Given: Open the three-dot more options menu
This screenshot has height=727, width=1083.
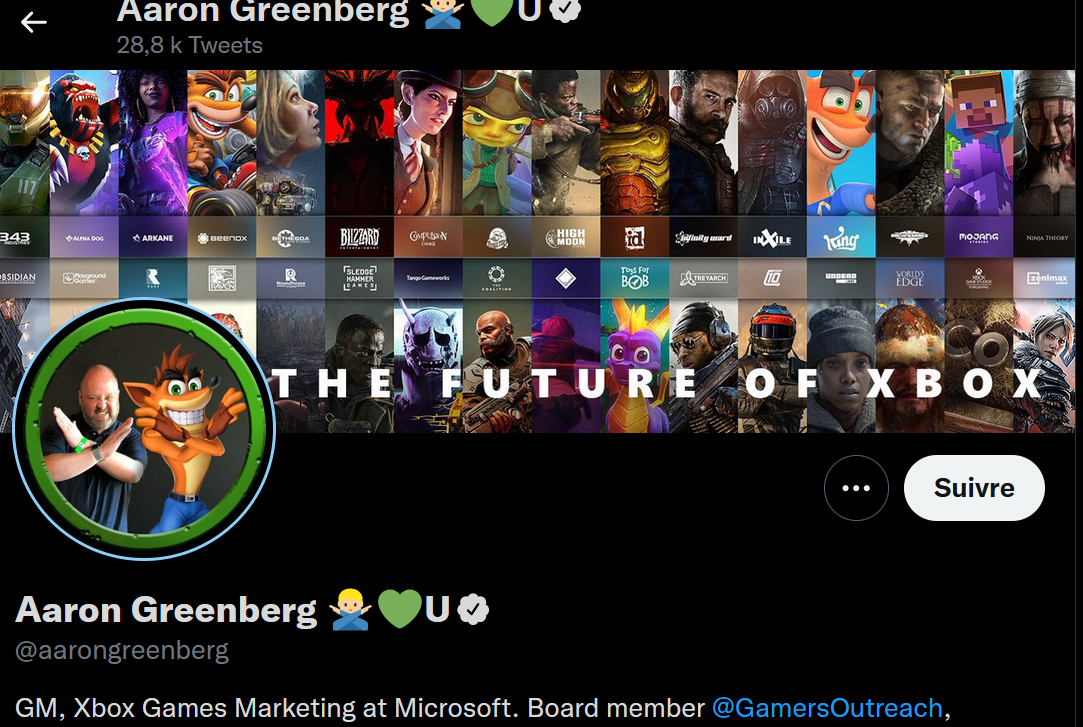Looking at the screenshot, I should (x=856, y=488).
